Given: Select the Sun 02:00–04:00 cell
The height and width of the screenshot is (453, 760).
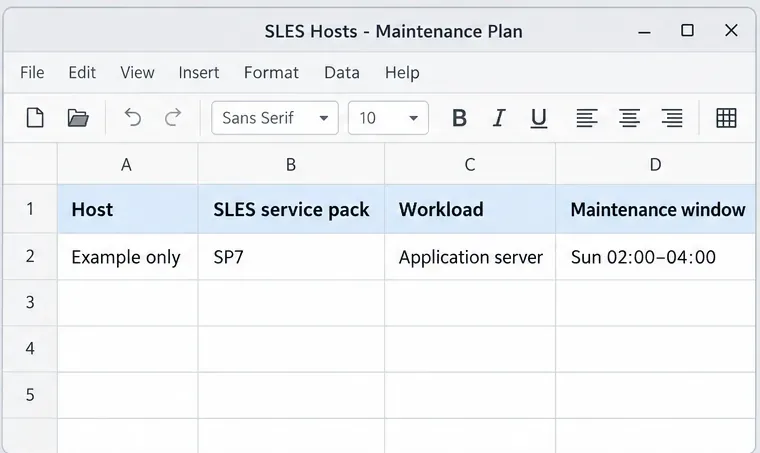Looking at the screenshot, I should point(655,256).
